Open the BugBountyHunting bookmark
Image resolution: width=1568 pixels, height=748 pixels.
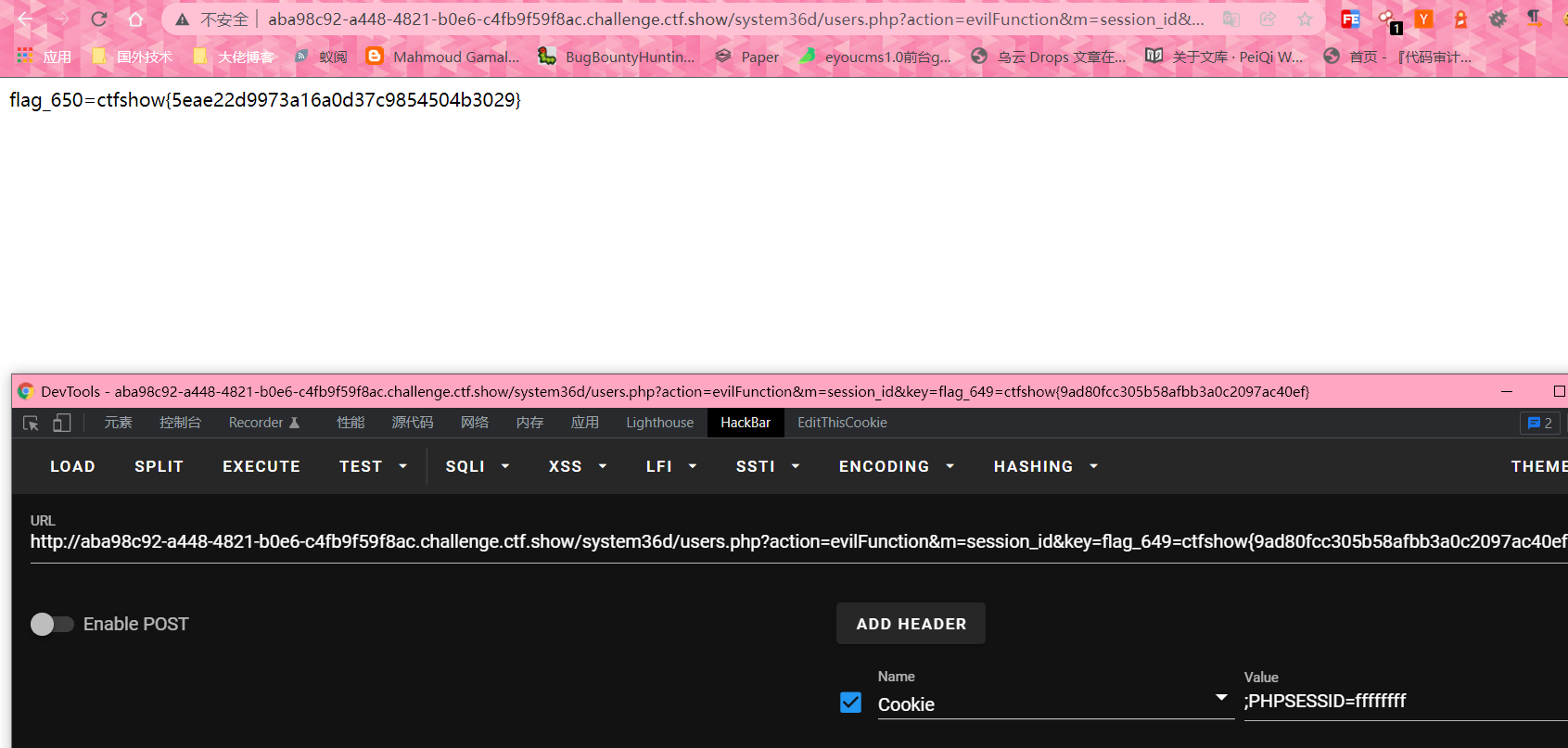[x=617, y=57]
